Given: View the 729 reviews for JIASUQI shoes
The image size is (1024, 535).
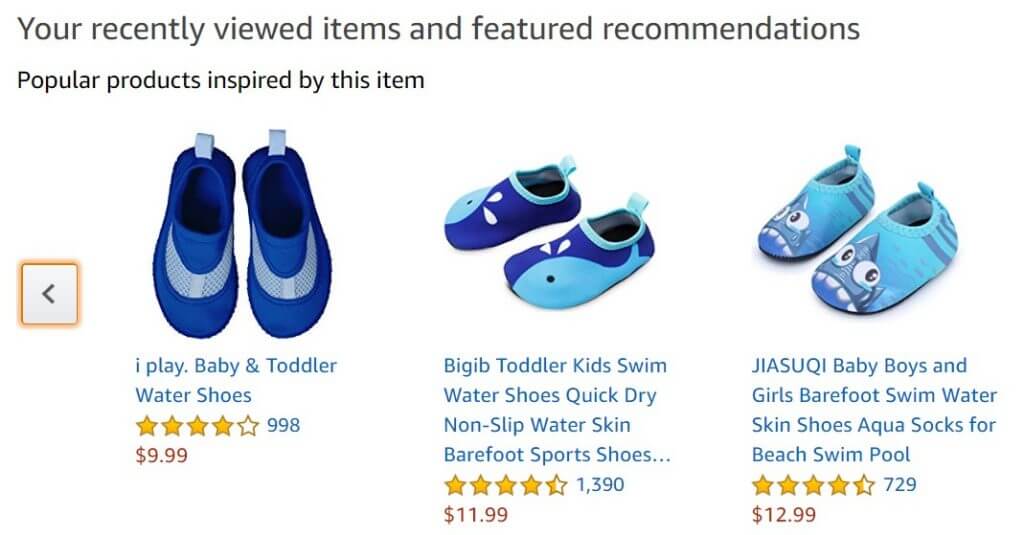Looking at the screenshot, I should coord(900,486).
